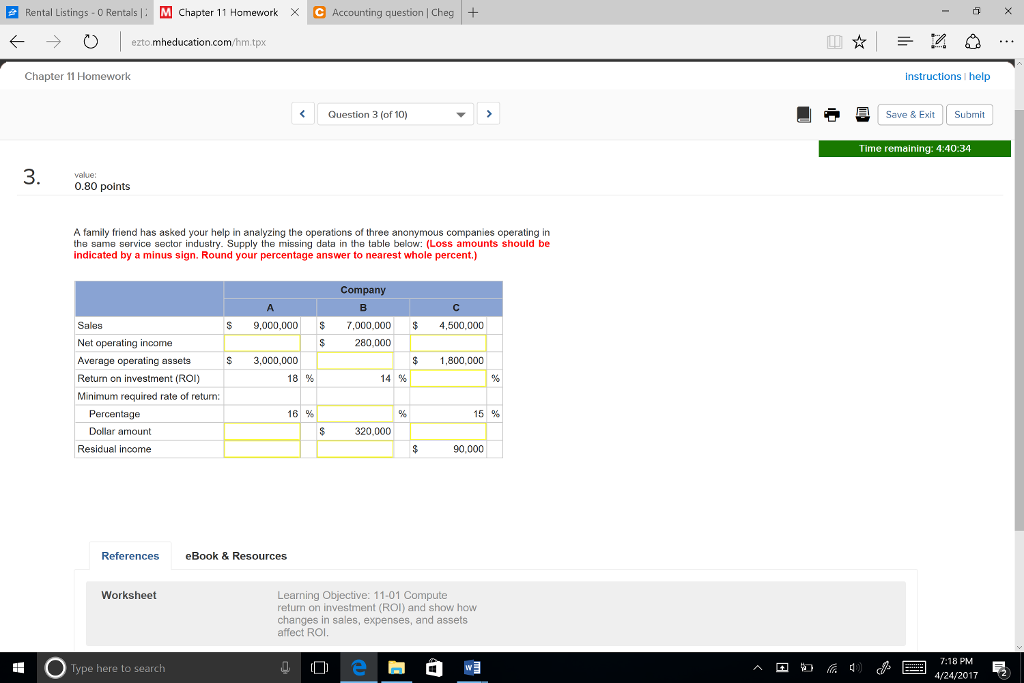Viewport: 1024px width, 683px height.
Task: Open the help link
Action: pos(979,76)
